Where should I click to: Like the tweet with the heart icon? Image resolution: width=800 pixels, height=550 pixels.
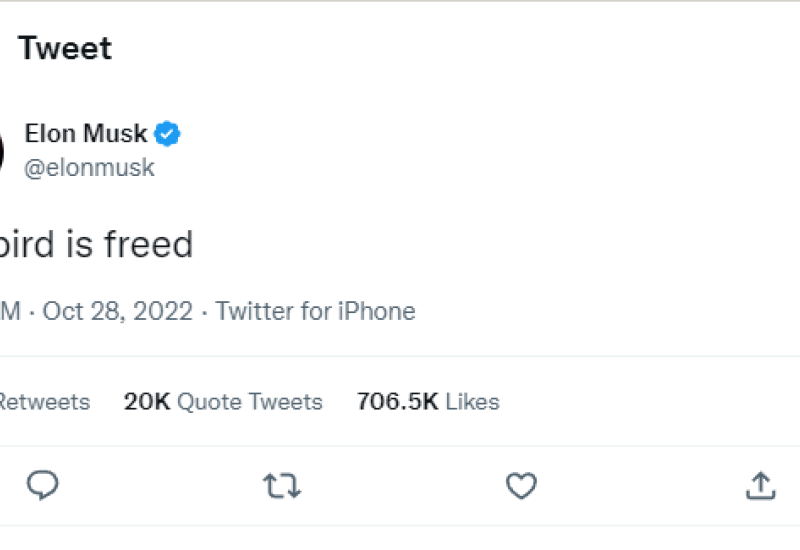pyautogui.click(x=521, y=486)
